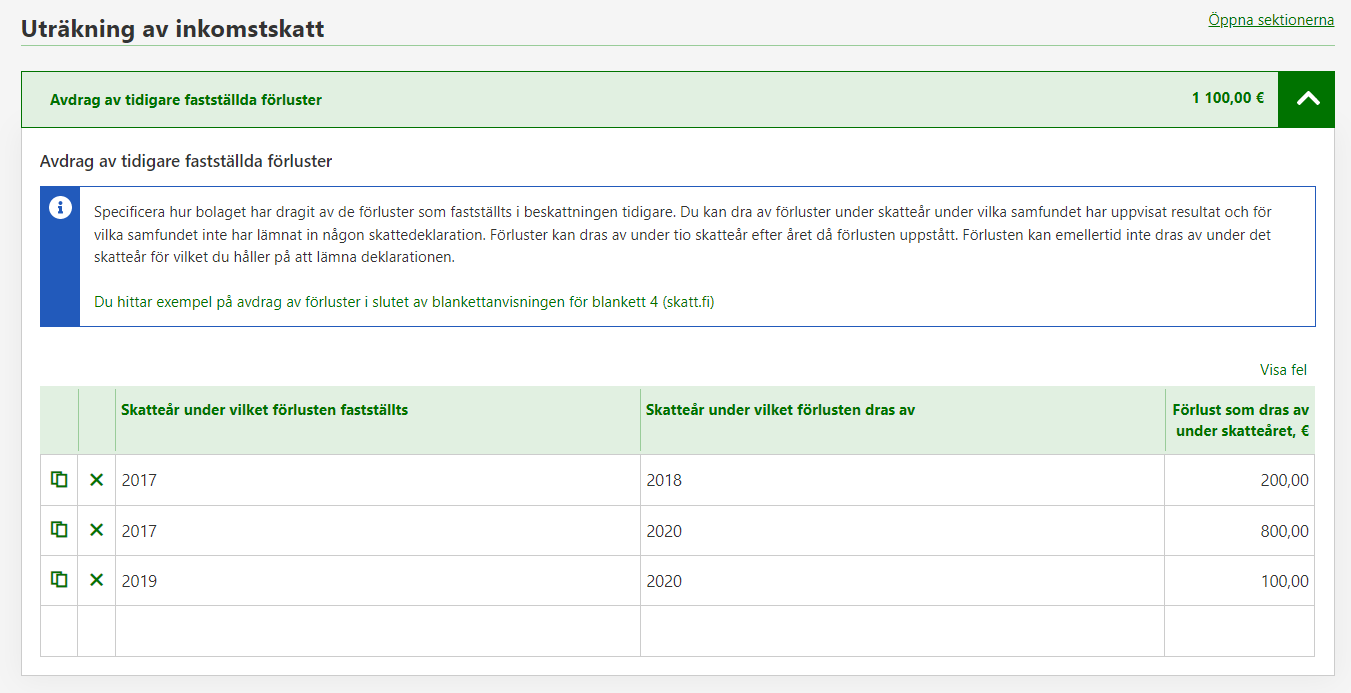This screenshot has height=693, width=1351.
Task: Copy the 2019 loss row
Action: (x=59, y=580)
